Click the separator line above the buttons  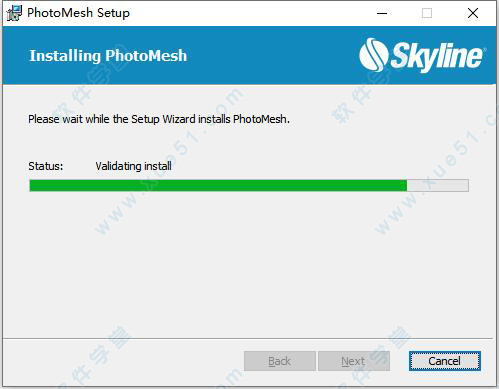tap(248, 339)
